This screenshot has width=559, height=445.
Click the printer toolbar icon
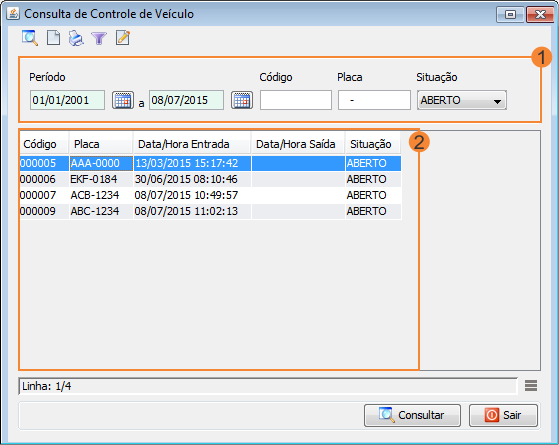click(x=76, y=38)
